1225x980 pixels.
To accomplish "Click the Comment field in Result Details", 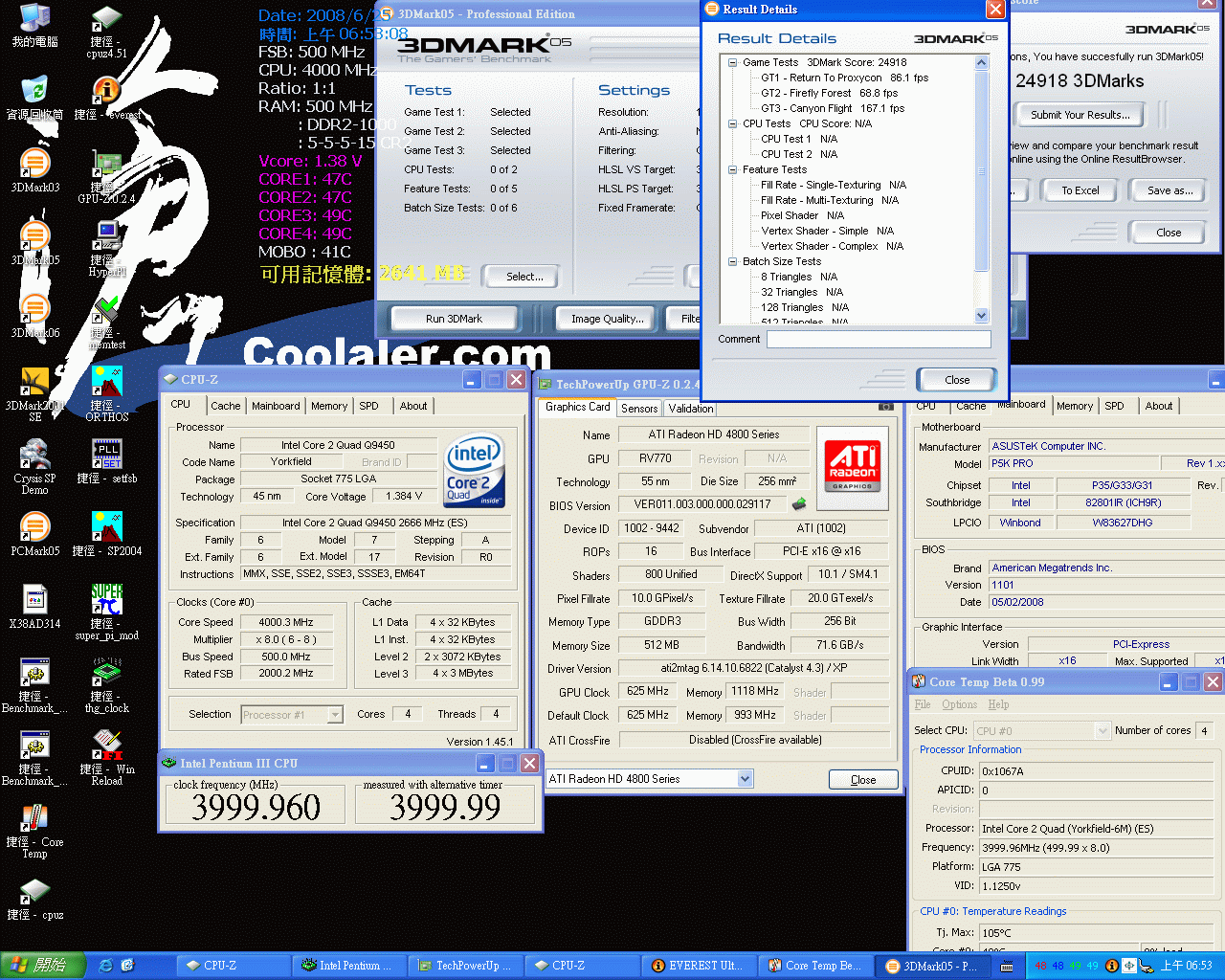I will click(x=879, y=339).
